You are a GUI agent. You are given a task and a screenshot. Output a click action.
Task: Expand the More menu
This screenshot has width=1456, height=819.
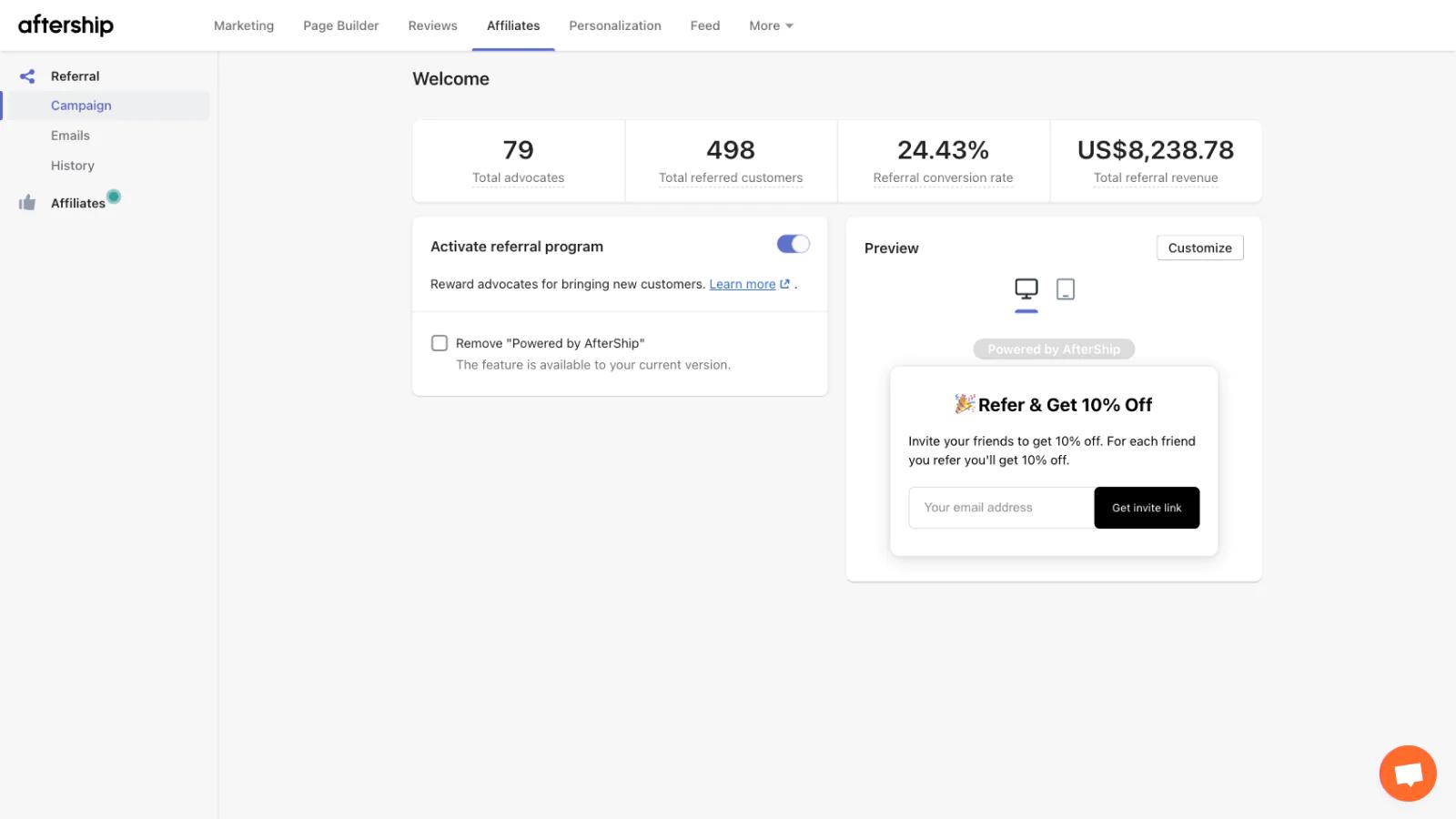770,25
